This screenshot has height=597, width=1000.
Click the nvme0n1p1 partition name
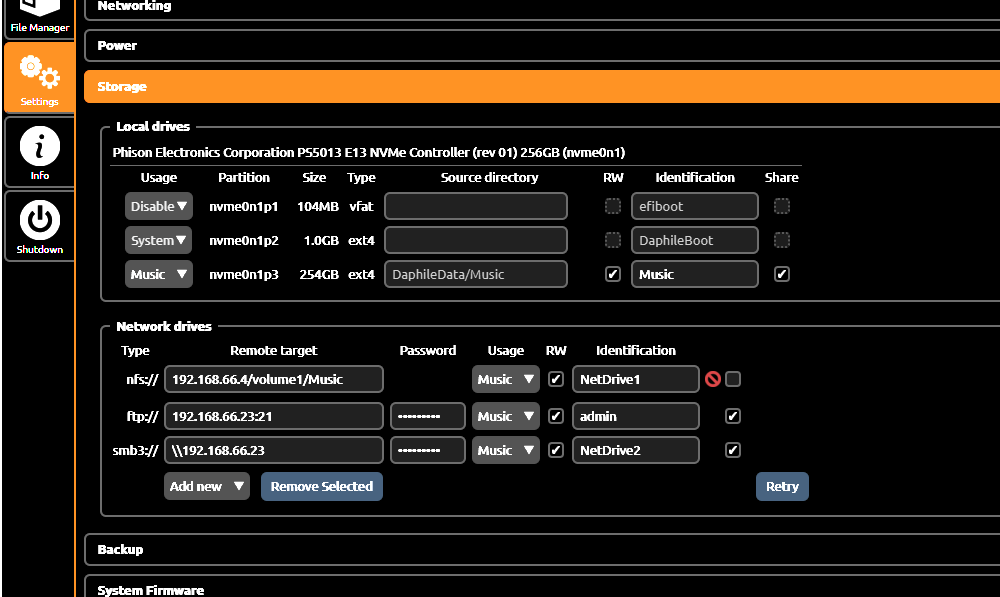point(244,207)
